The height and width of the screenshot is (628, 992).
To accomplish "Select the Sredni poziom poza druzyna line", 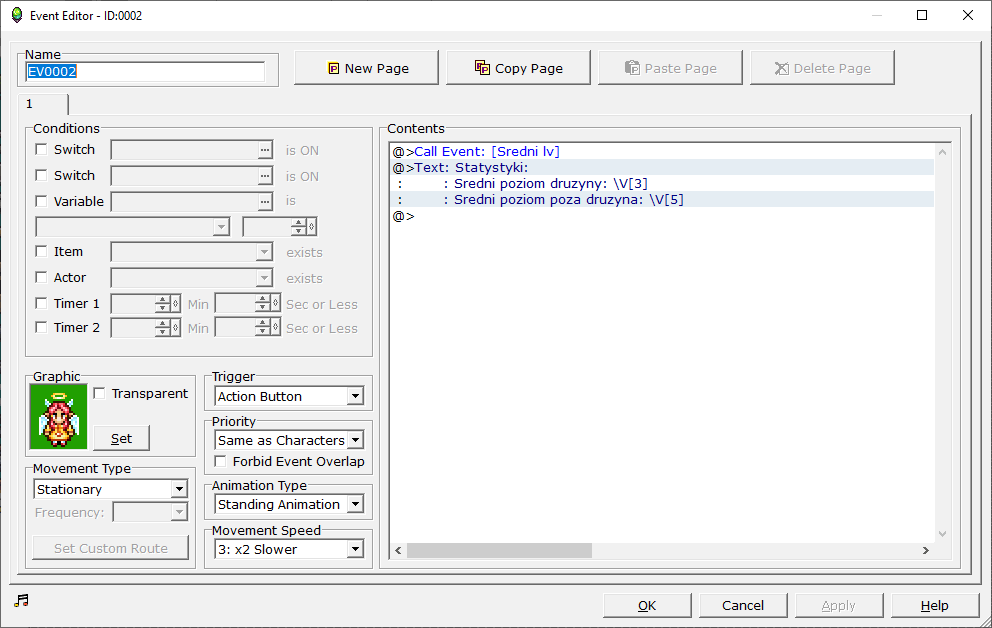I will pos(662,200).
